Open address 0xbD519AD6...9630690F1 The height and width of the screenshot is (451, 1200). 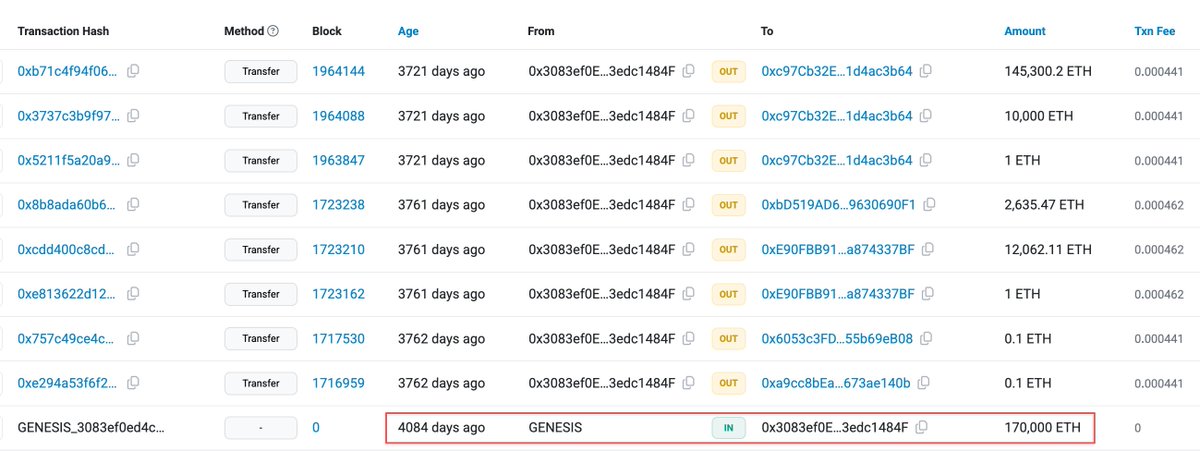pyautogui.click(x=838, y=205)
